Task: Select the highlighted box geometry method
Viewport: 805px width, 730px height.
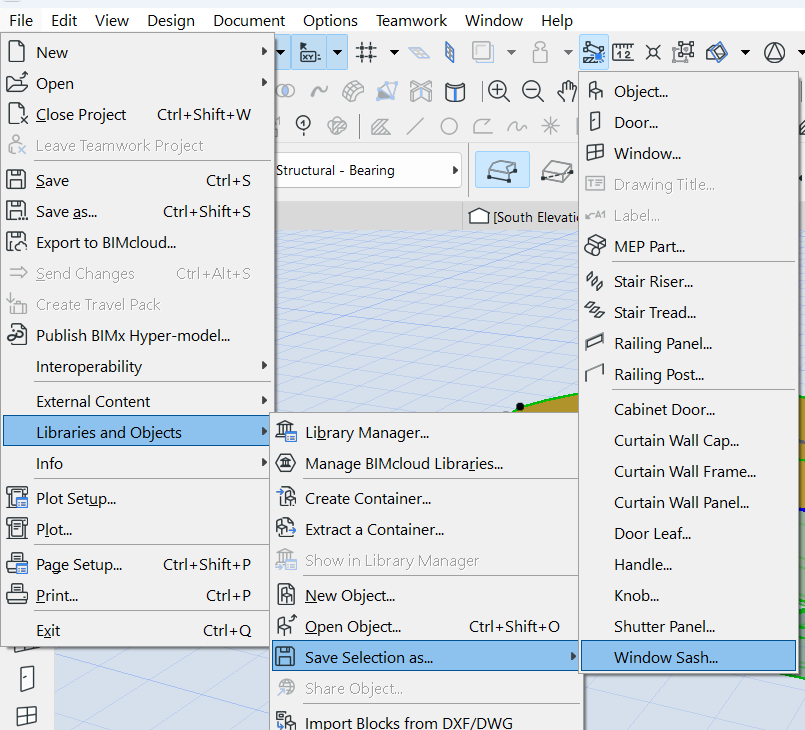Action: click(x=502, y=170)
